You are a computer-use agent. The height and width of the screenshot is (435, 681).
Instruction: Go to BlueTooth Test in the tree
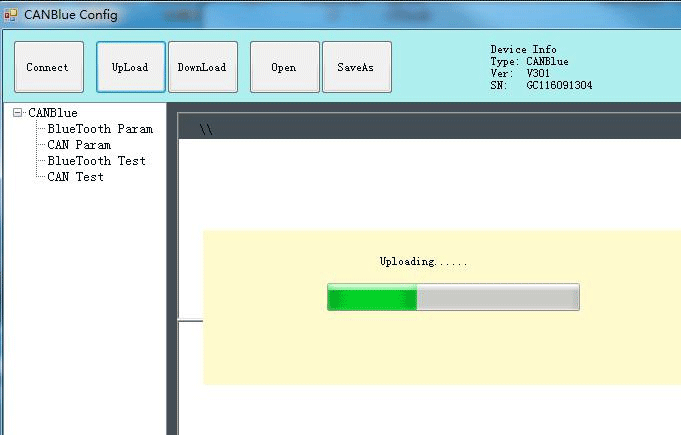tap(96, 161)
